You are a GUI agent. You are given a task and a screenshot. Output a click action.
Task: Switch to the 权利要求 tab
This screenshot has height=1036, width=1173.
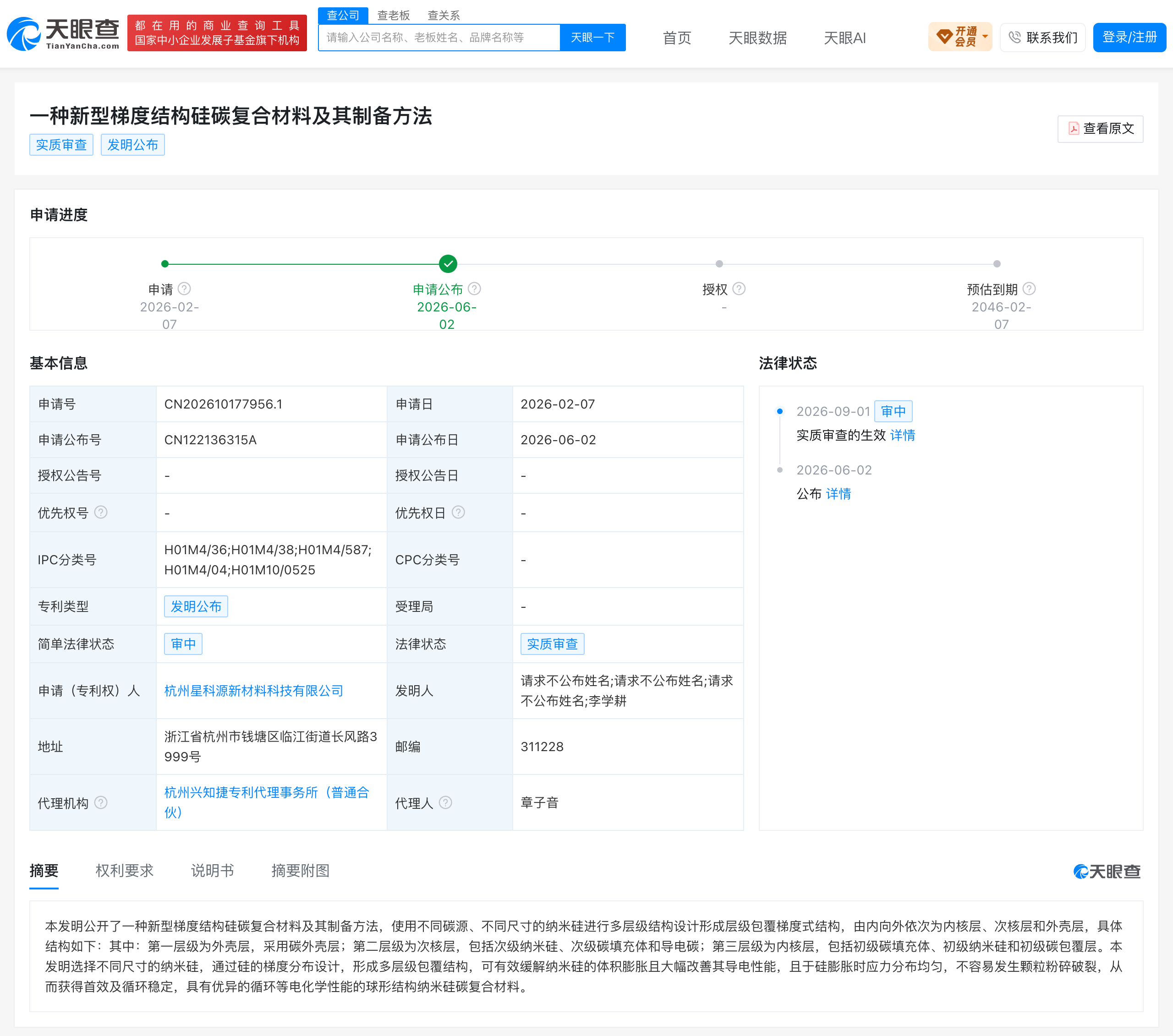point(125,871)
